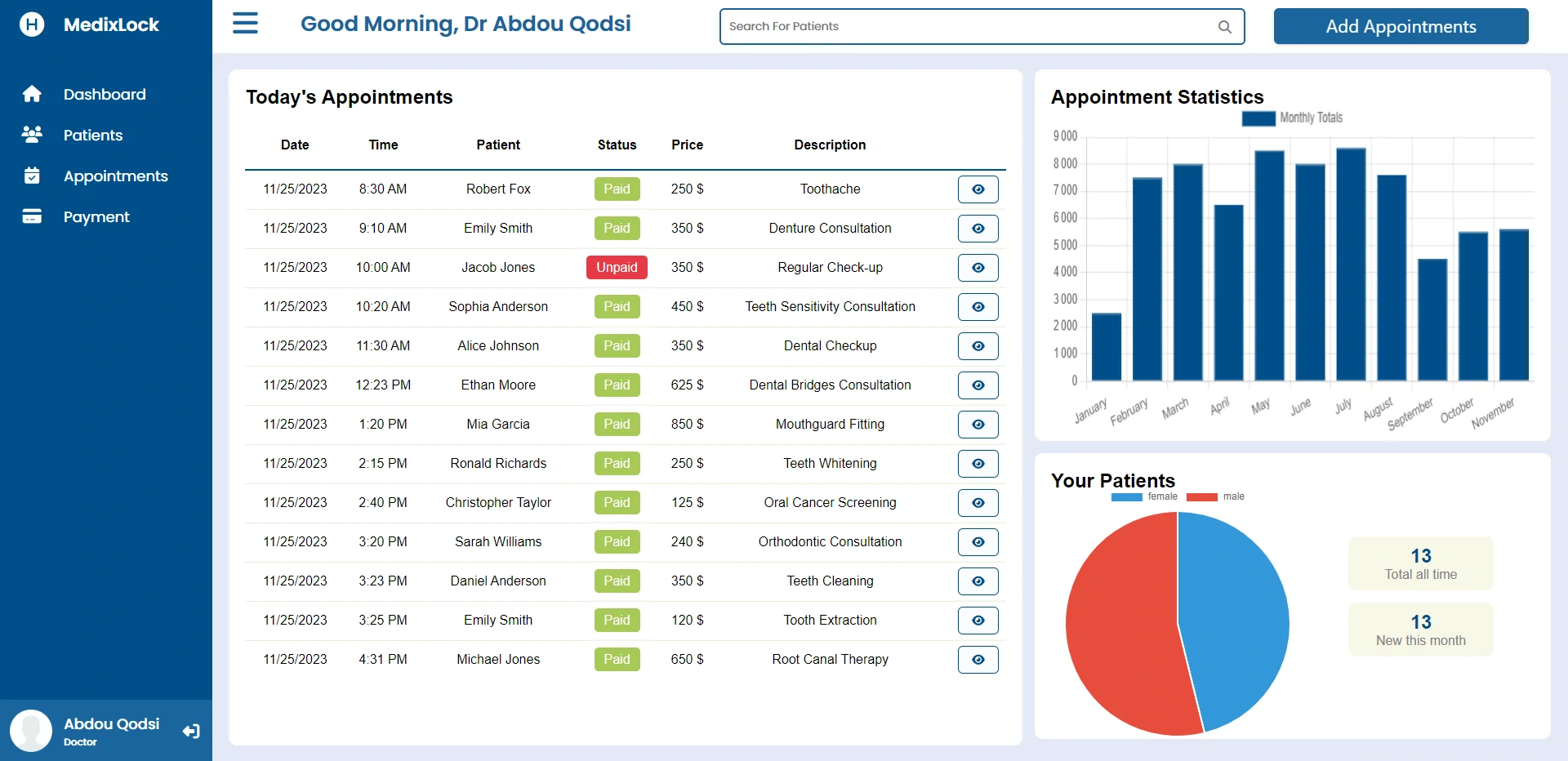This screenshot has height=761, width=1568.
Task: Click the hamburger menu icon
Action: pyautogui.click(x=245, y=24)
